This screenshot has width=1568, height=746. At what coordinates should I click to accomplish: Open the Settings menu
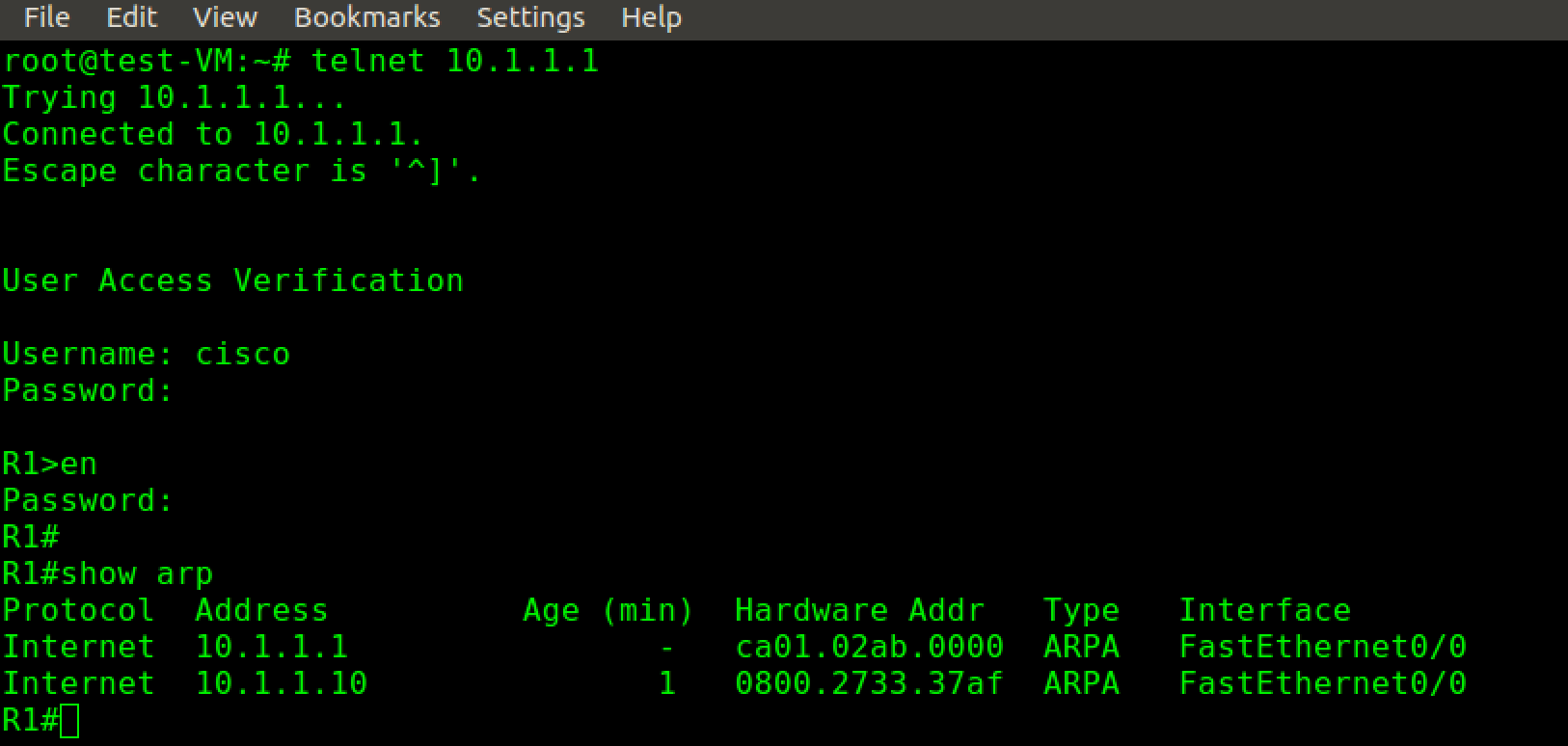[x=530, y=17]
